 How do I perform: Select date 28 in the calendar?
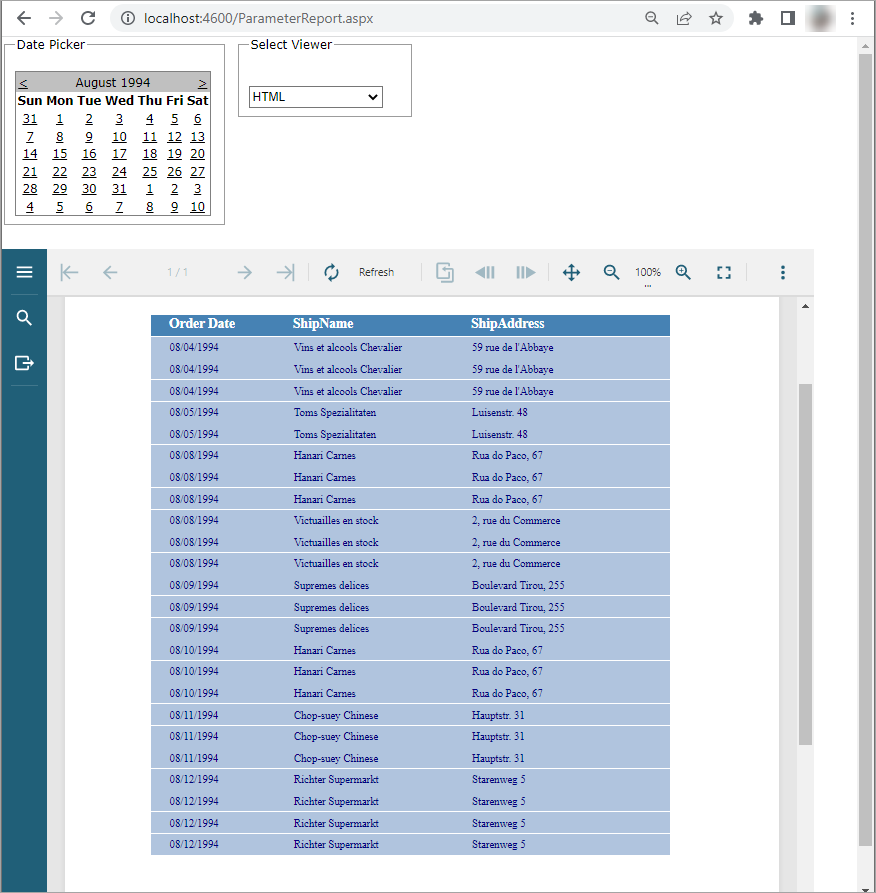(x=30, y=189)
